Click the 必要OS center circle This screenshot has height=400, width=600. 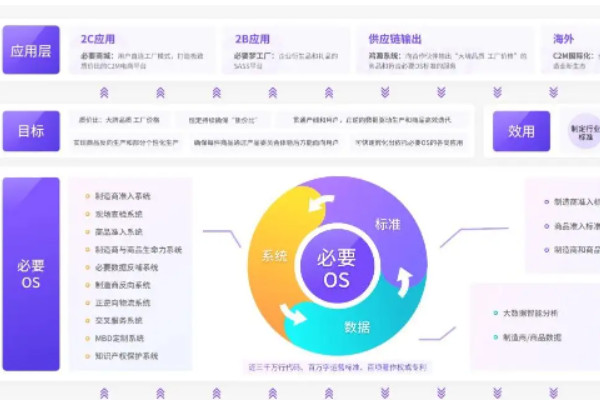(336, 268)
